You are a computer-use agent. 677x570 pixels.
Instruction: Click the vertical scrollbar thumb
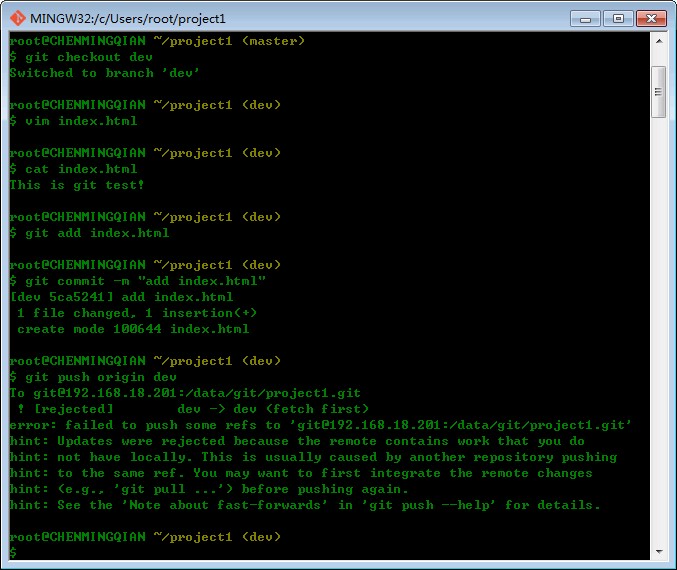click(658, 92)
